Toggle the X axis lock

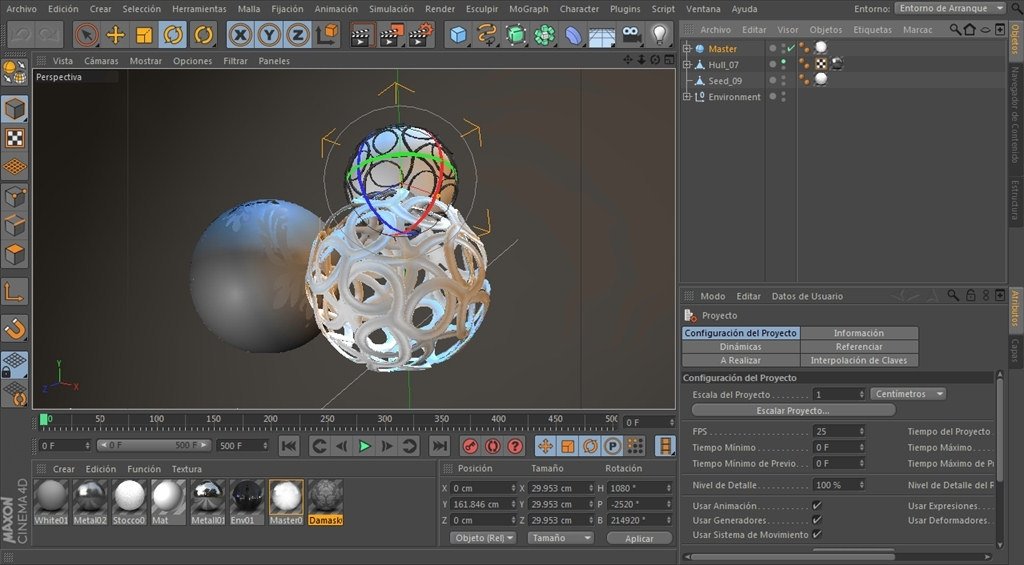240,35
